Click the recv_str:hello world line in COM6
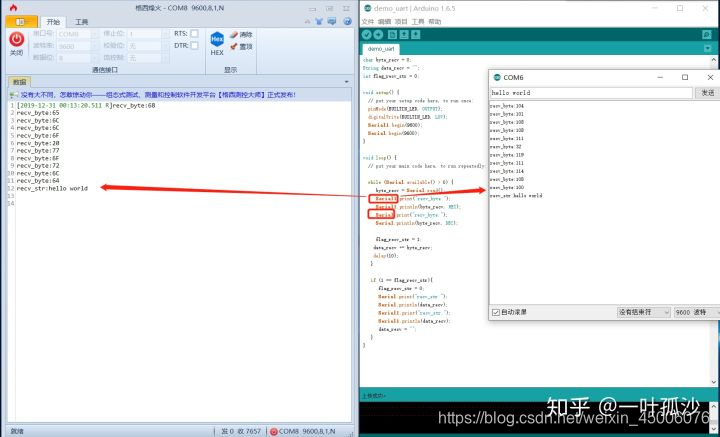This screenshot has width=720, height=437. 516,196
